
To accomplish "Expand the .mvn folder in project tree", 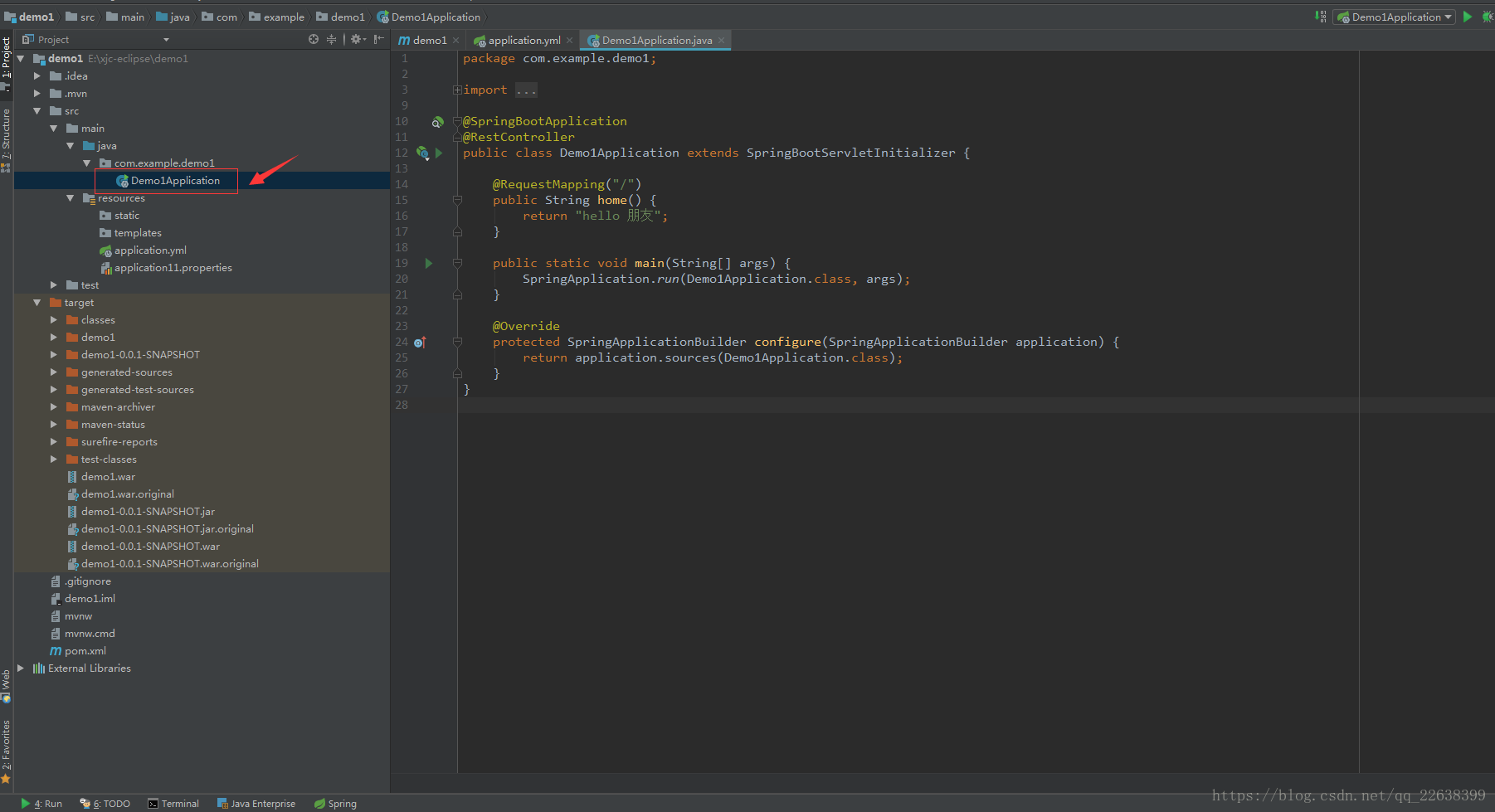I will [x=37, y=93].
